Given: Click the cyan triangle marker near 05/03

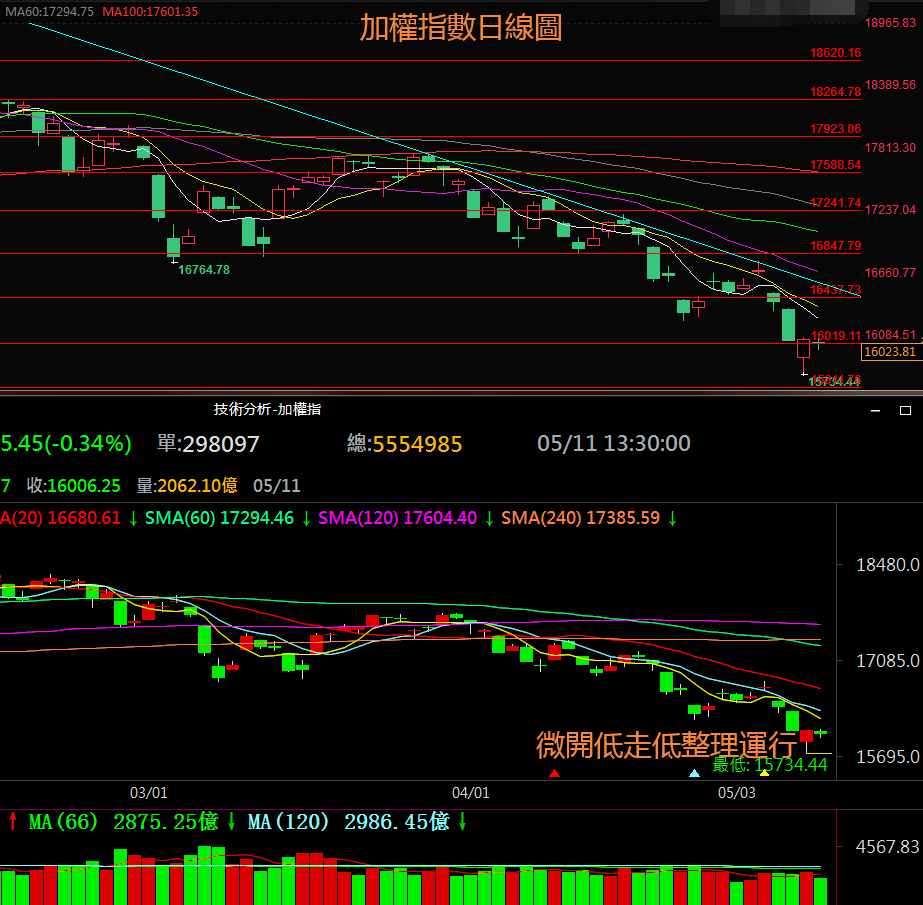Looking at the screenshot, I should [694, 773].
